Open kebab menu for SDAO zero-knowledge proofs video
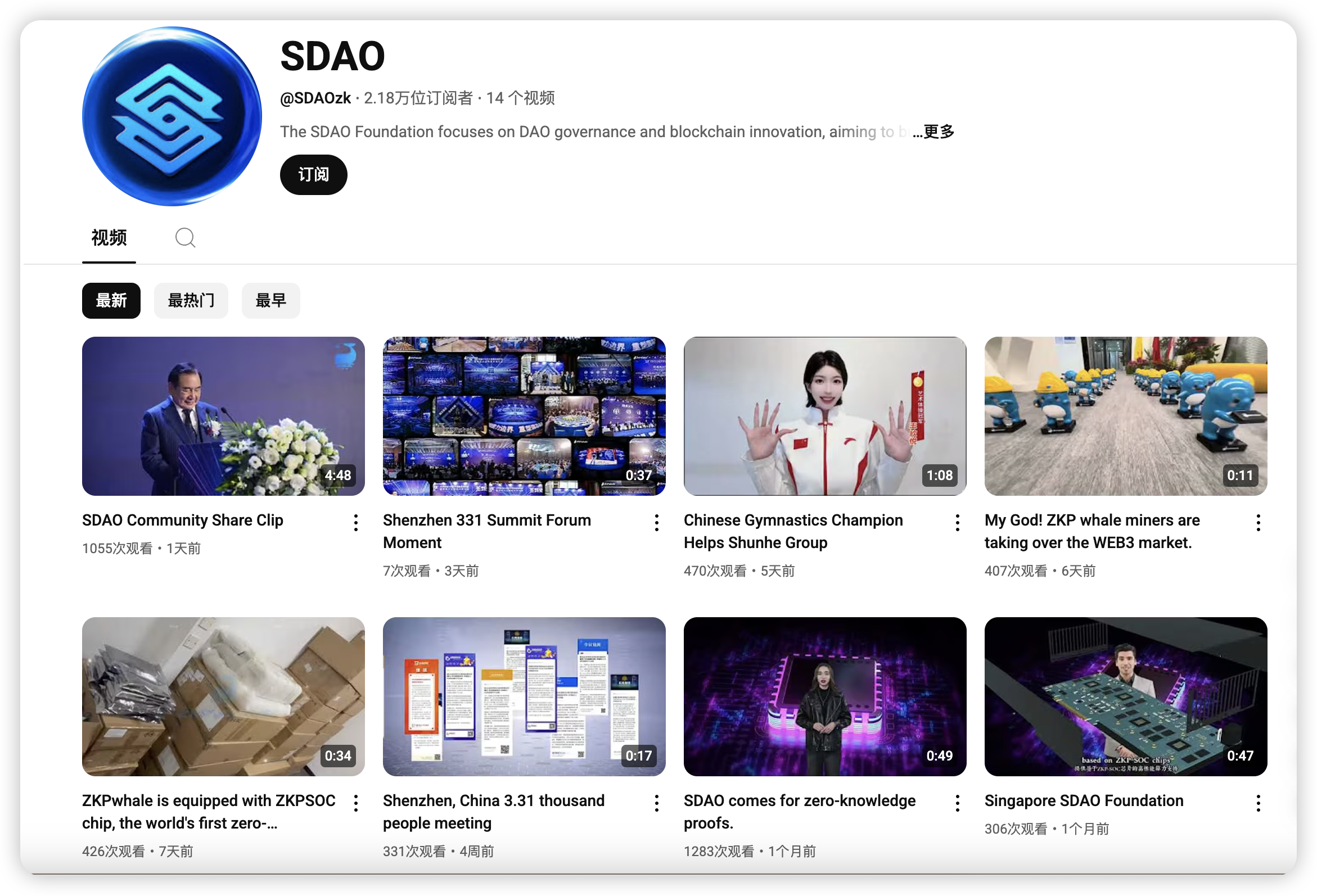Screen dimensions: 1317x896 957,803
